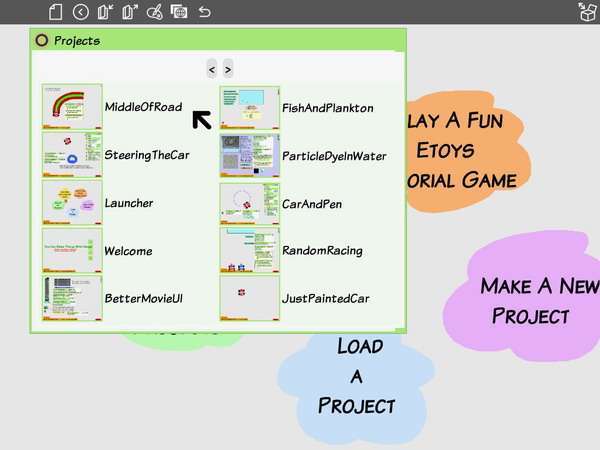The image size is (600, 450).
Task: Go to next page of projects
Action: 228,69
